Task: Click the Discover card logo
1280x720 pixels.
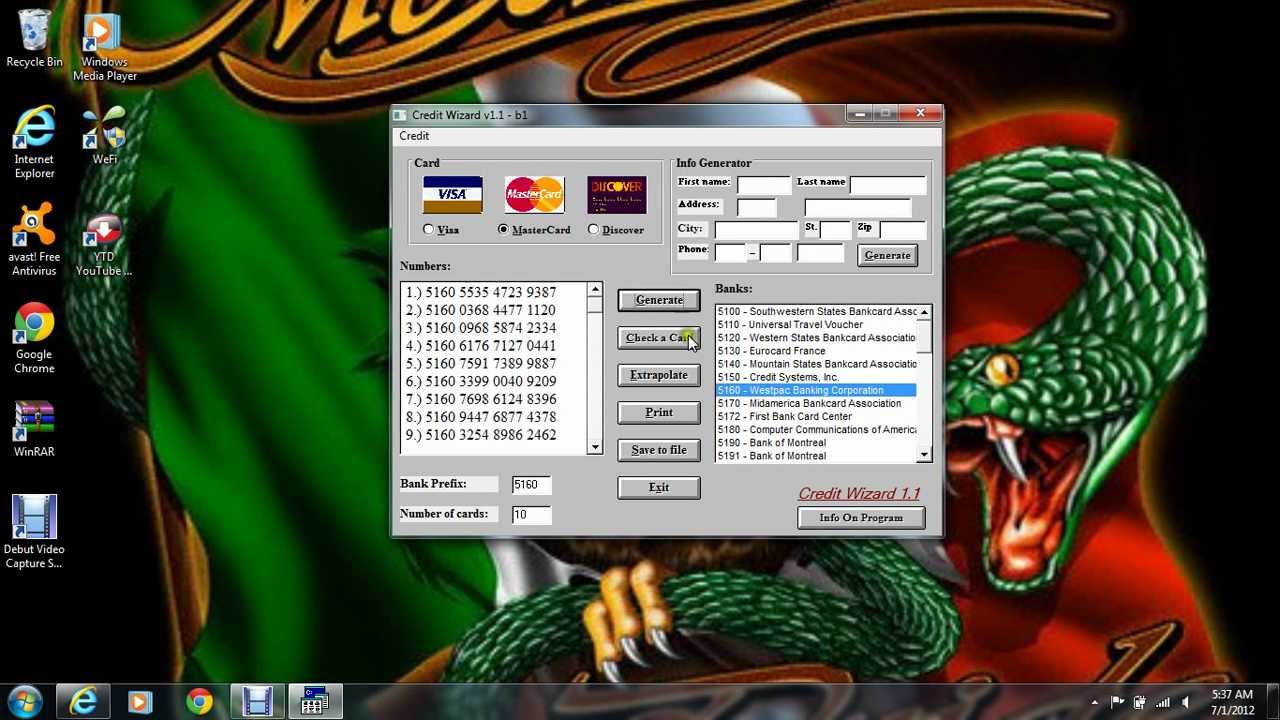Action: [x=617, y=195]
